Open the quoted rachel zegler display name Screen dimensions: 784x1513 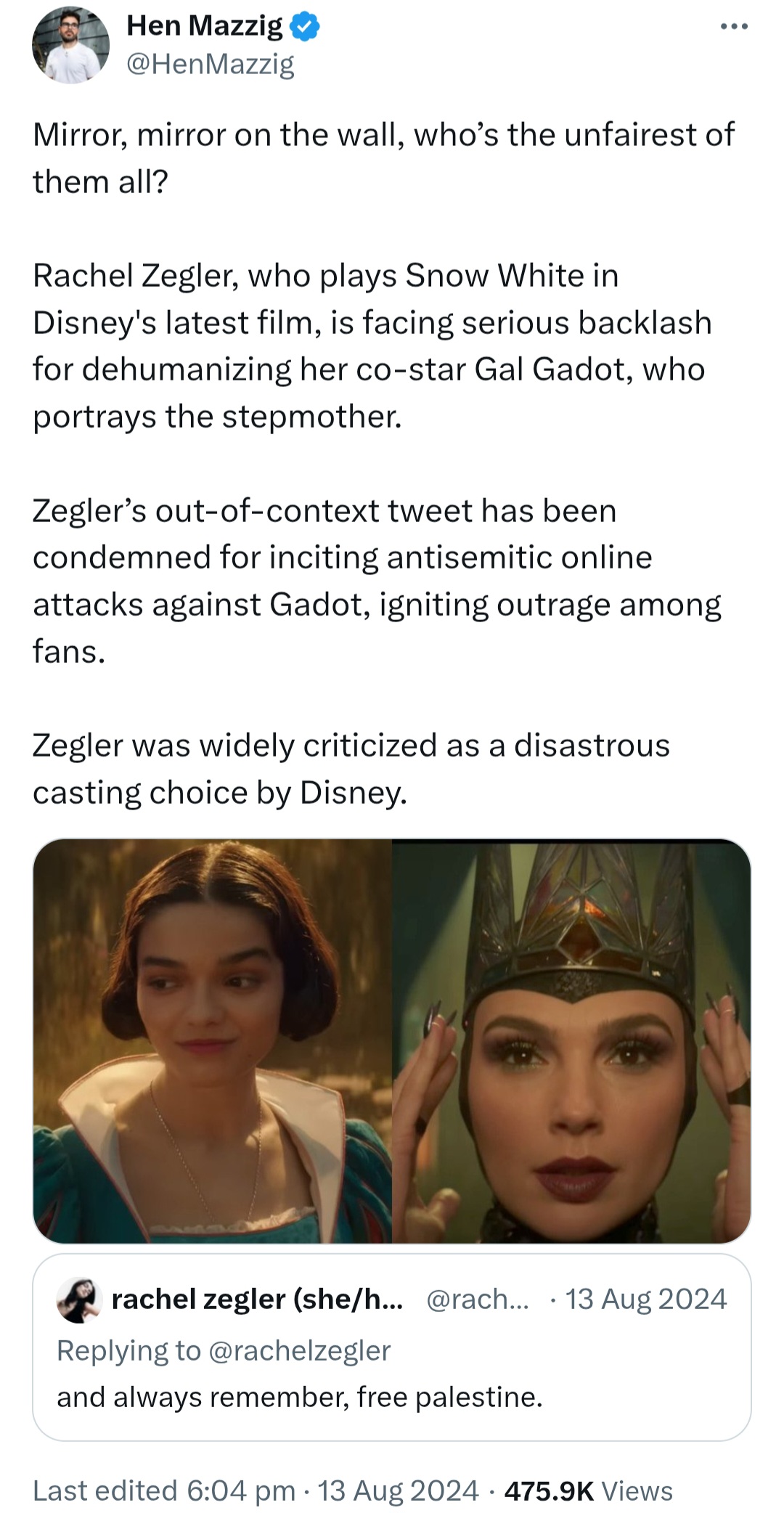click(257, 1299)
